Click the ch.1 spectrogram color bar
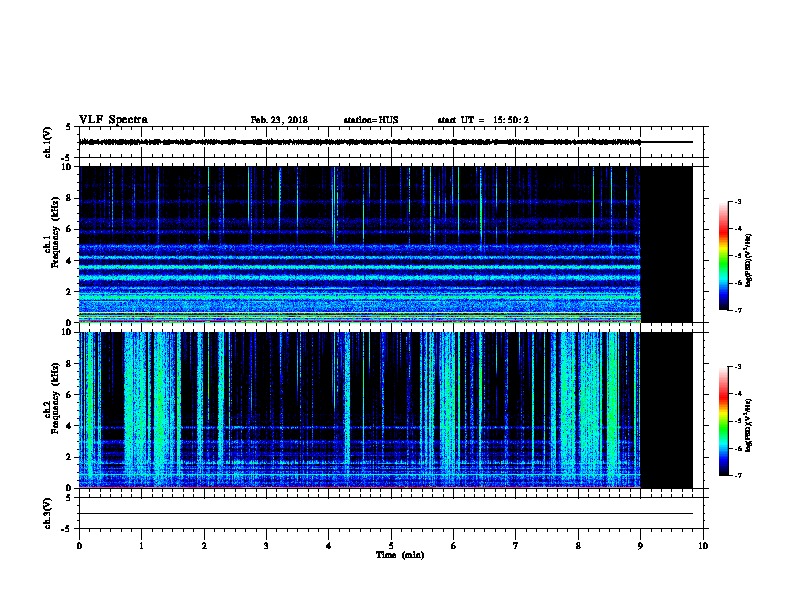The image size is (792, 612). (723, 256)
